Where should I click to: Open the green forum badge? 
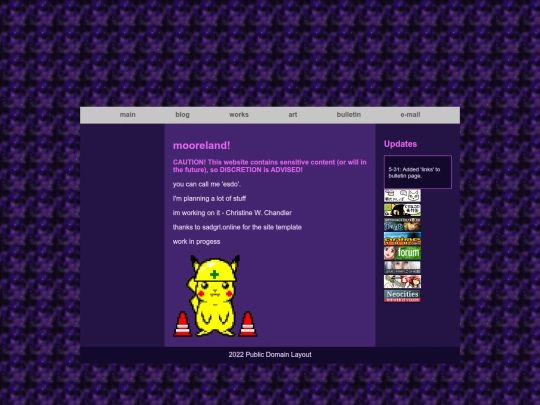pyautogui.click(x=402, y=253)
